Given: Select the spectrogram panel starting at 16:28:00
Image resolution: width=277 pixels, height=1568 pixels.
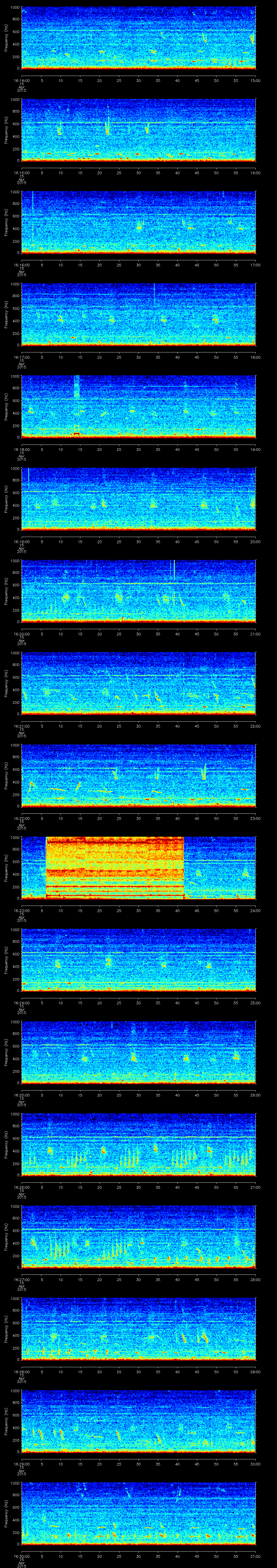Looking at the screenshot, I should (x=138, y=1329).
